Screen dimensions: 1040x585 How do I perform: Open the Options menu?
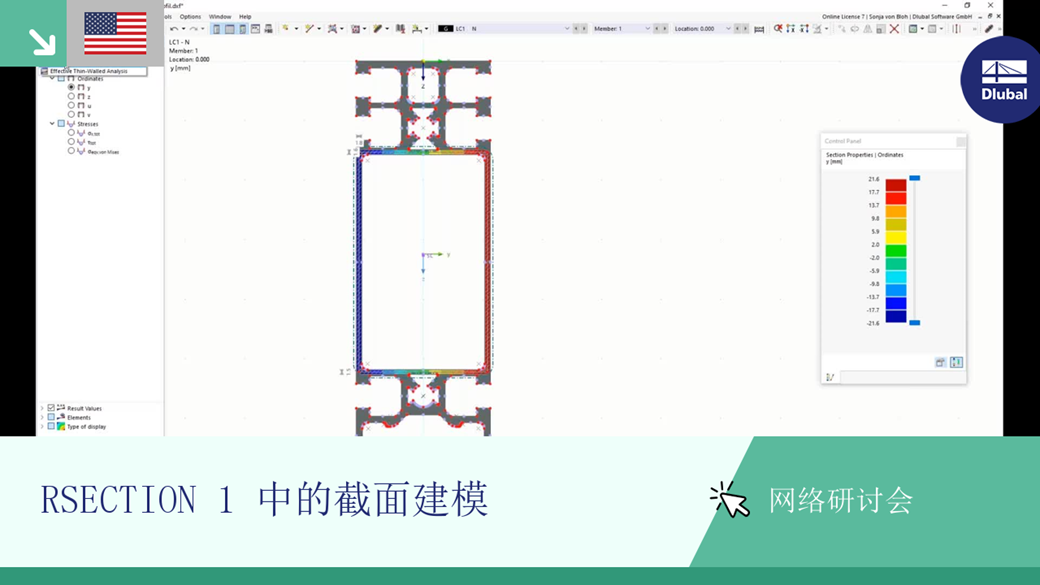pyautogui.click(x=190, y=17)
